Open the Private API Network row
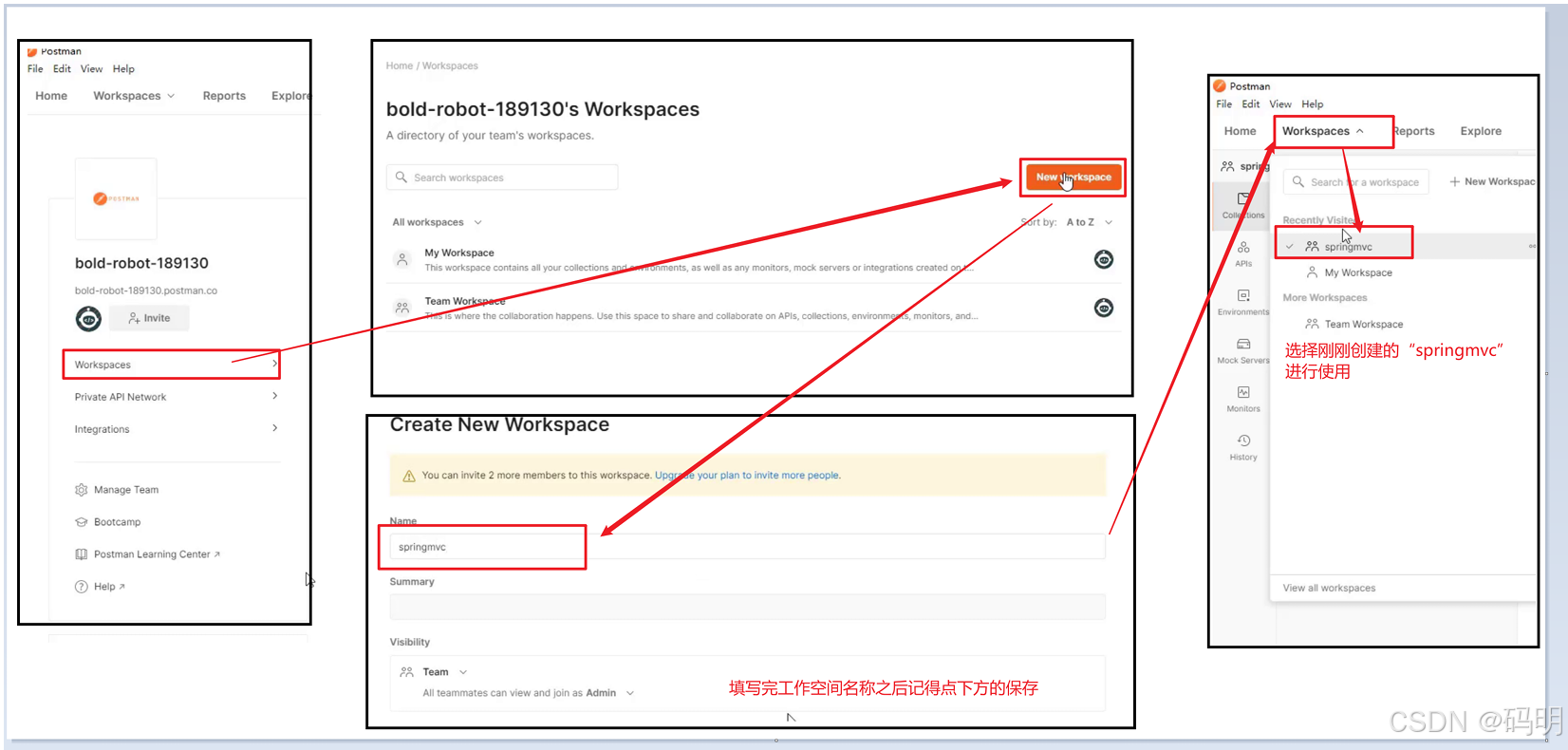 [x=177, y=397]
